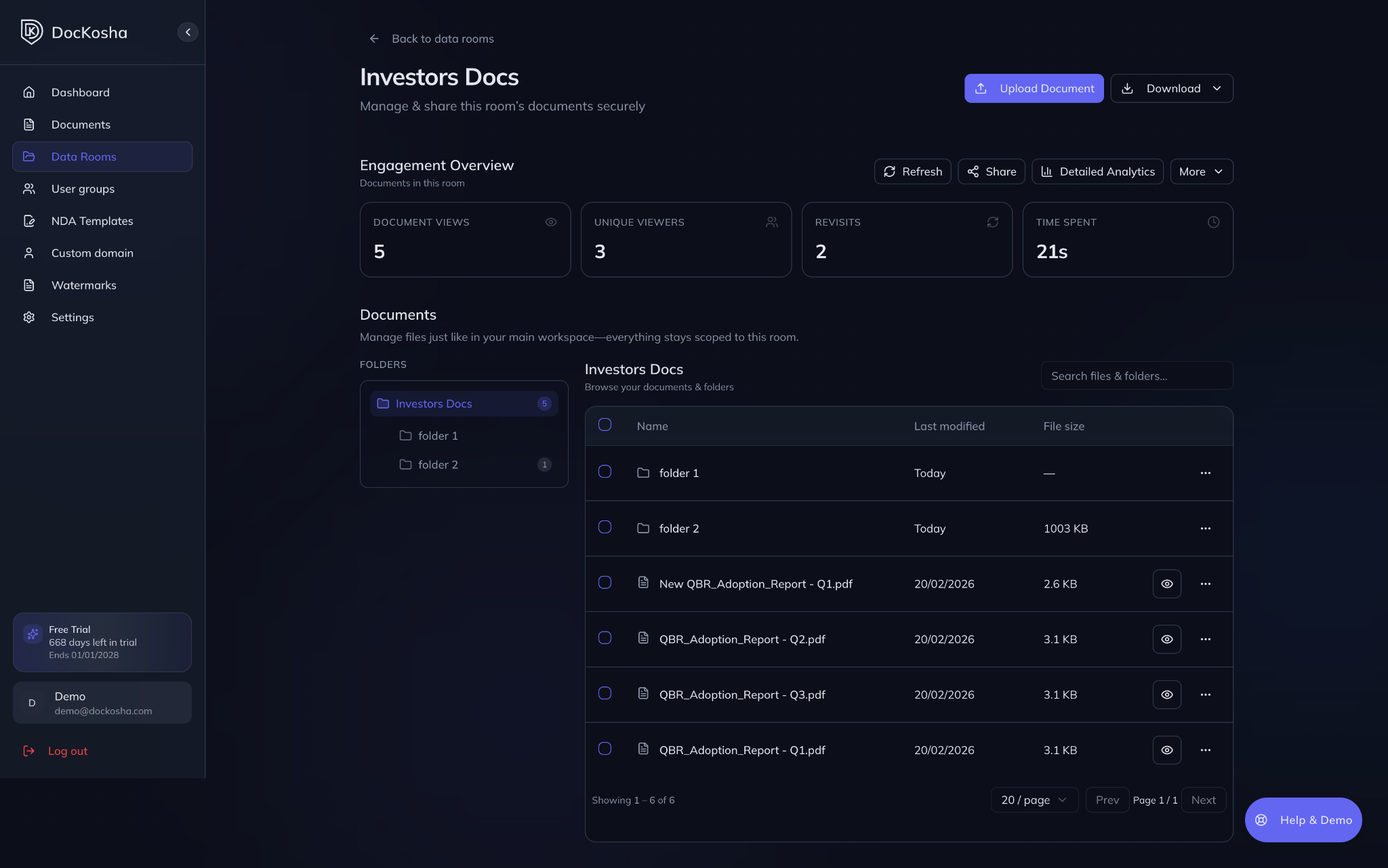
Task: Open the 20 / page selector
Action: point(1034,800)
